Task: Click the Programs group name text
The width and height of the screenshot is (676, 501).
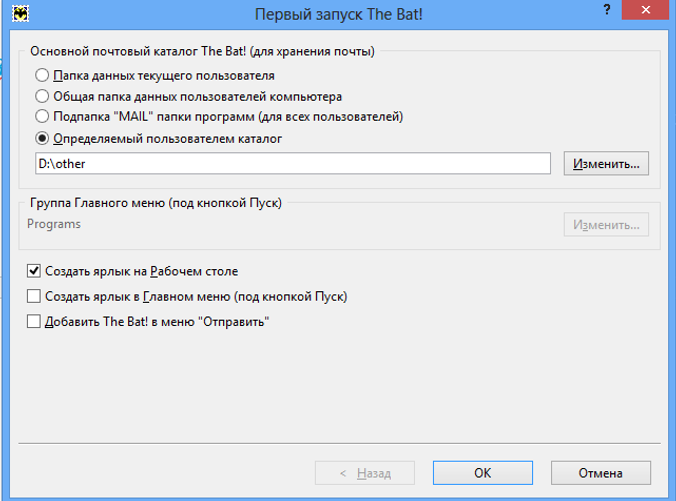Action: coord(55,224)
